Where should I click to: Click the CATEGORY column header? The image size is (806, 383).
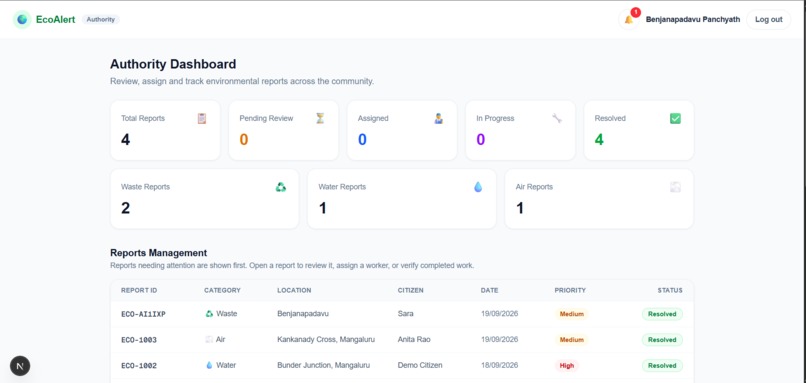pyautogui.click(x=222, y=290)
